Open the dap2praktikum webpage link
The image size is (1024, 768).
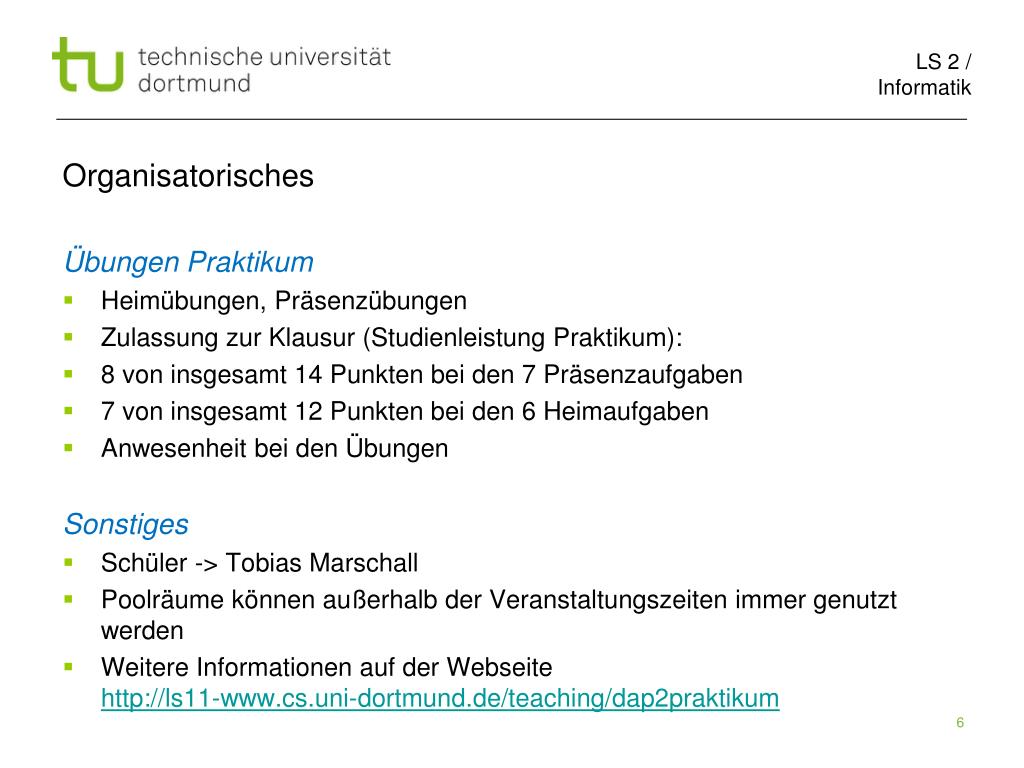point(440,698)
